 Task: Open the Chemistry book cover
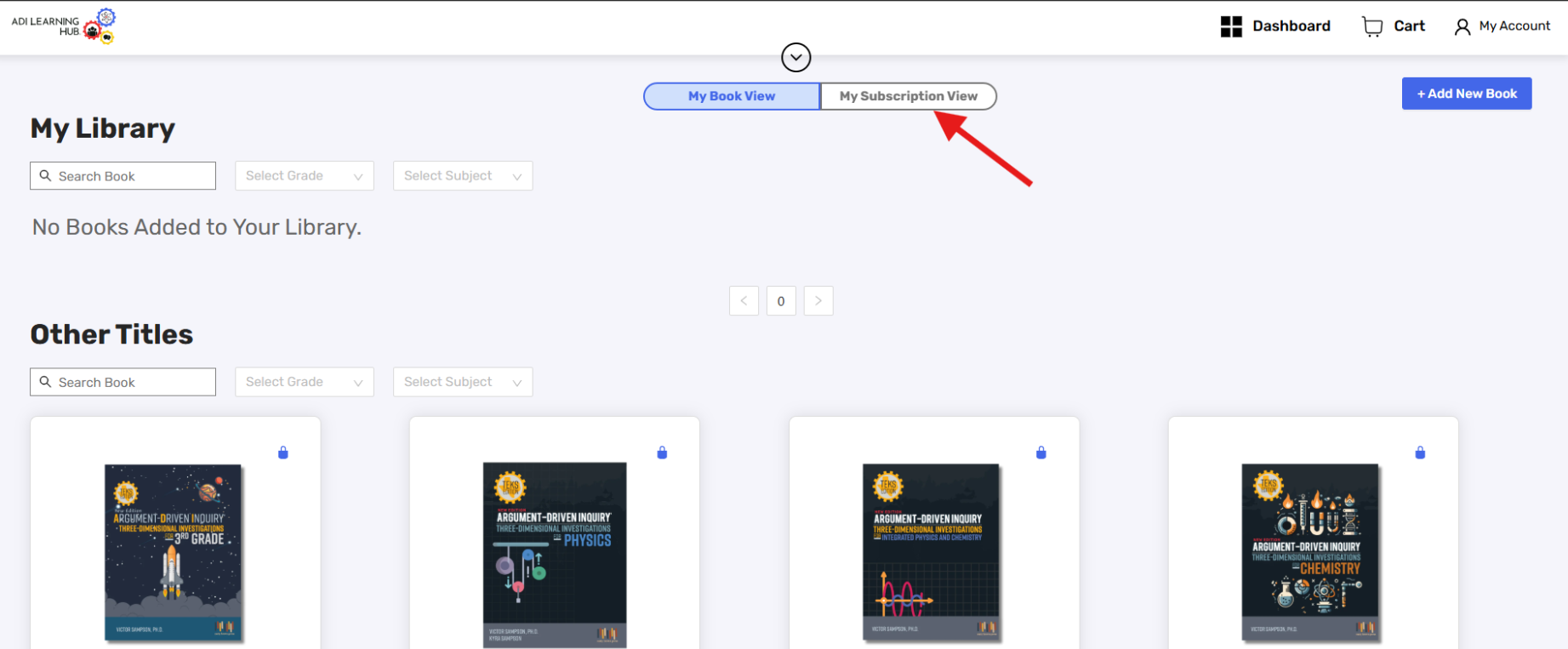tap(1310, 553)
